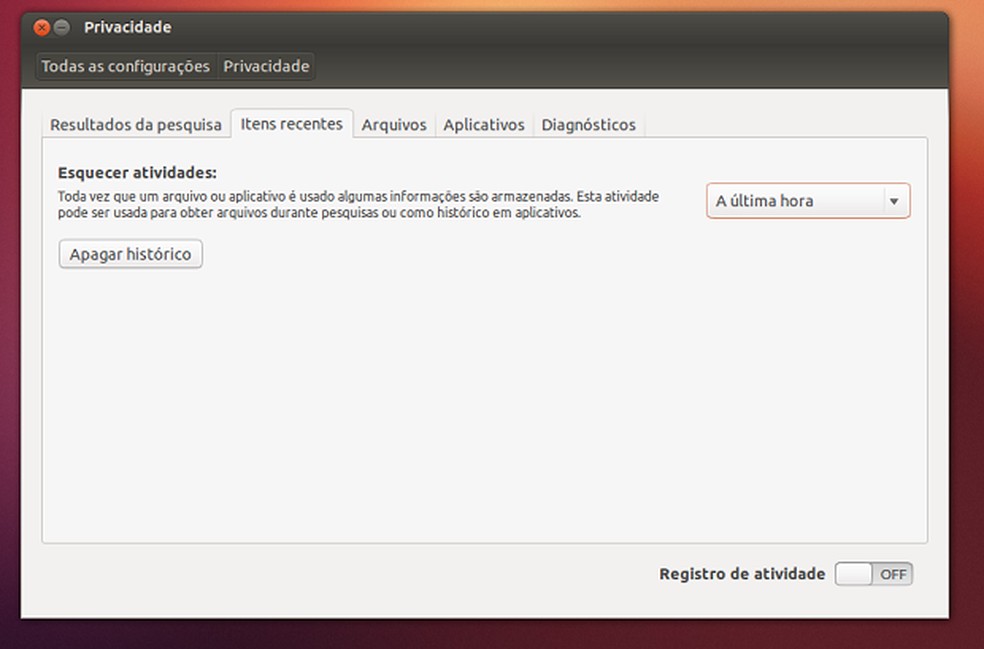Click the Privacidade window title

pos(129,27)
